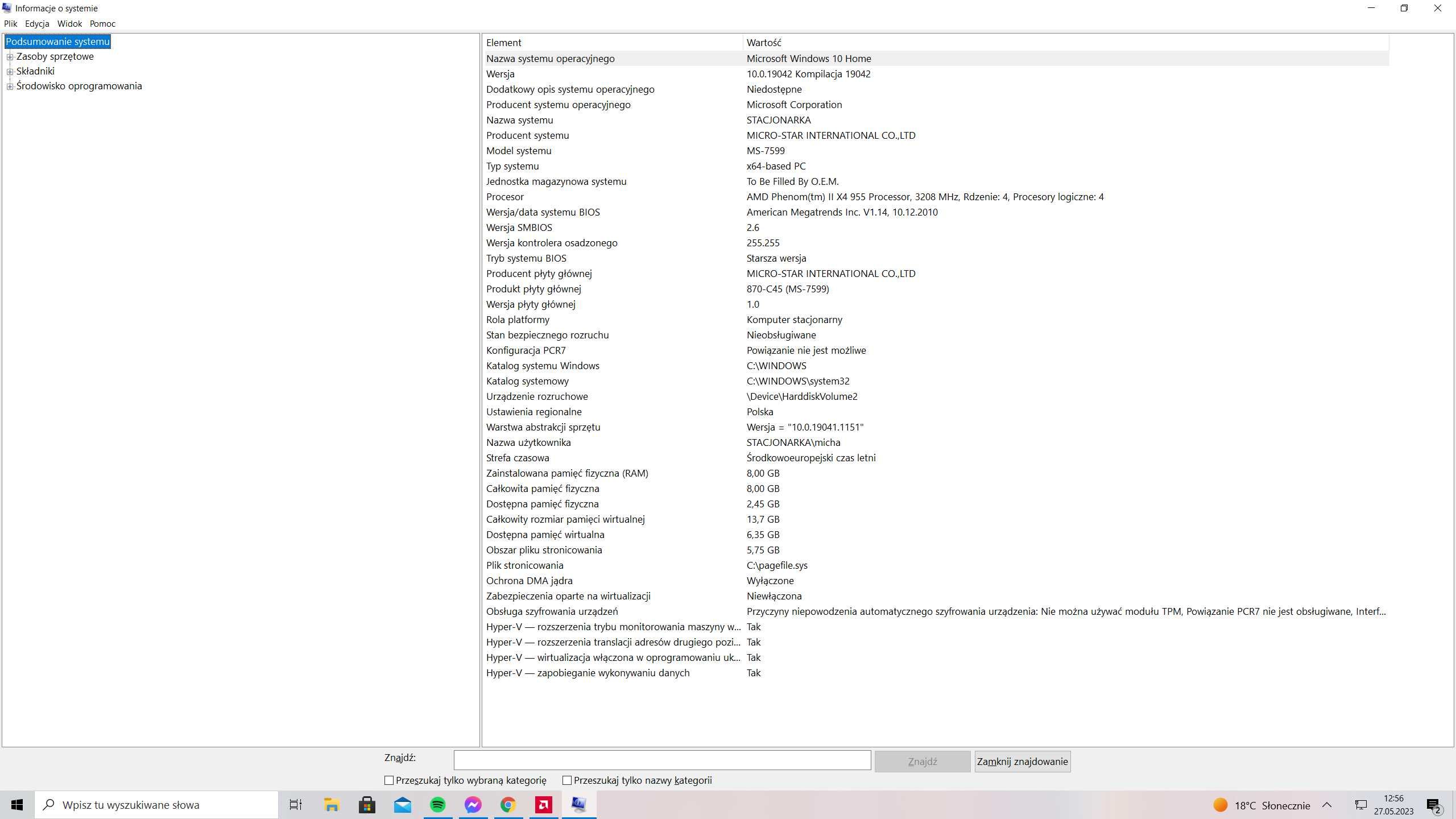Click the value 2,45 GB
The width and height of the screenshot is (1456, 819).
763,504
